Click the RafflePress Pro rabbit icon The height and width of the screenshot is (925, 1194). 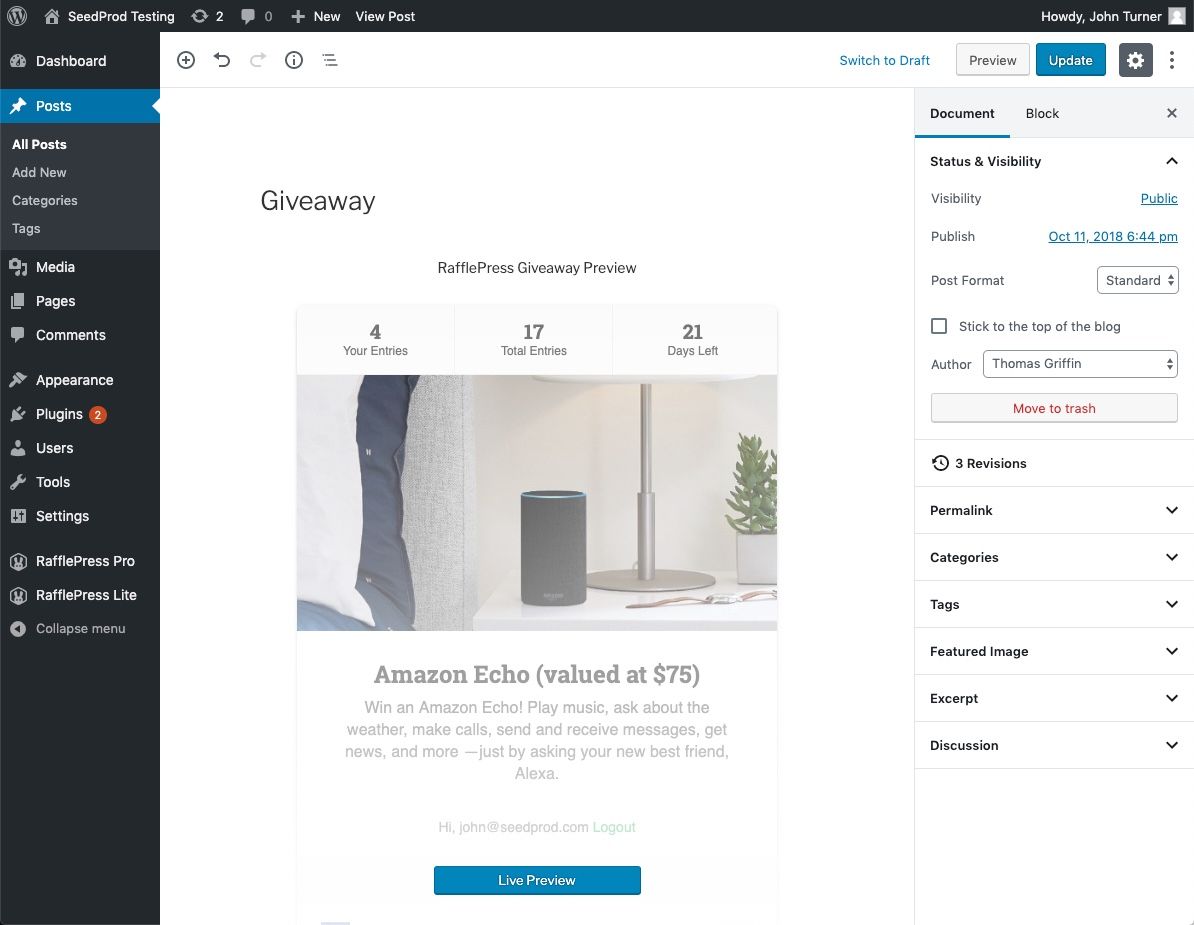pyautogui.click(x=18, y=561)
